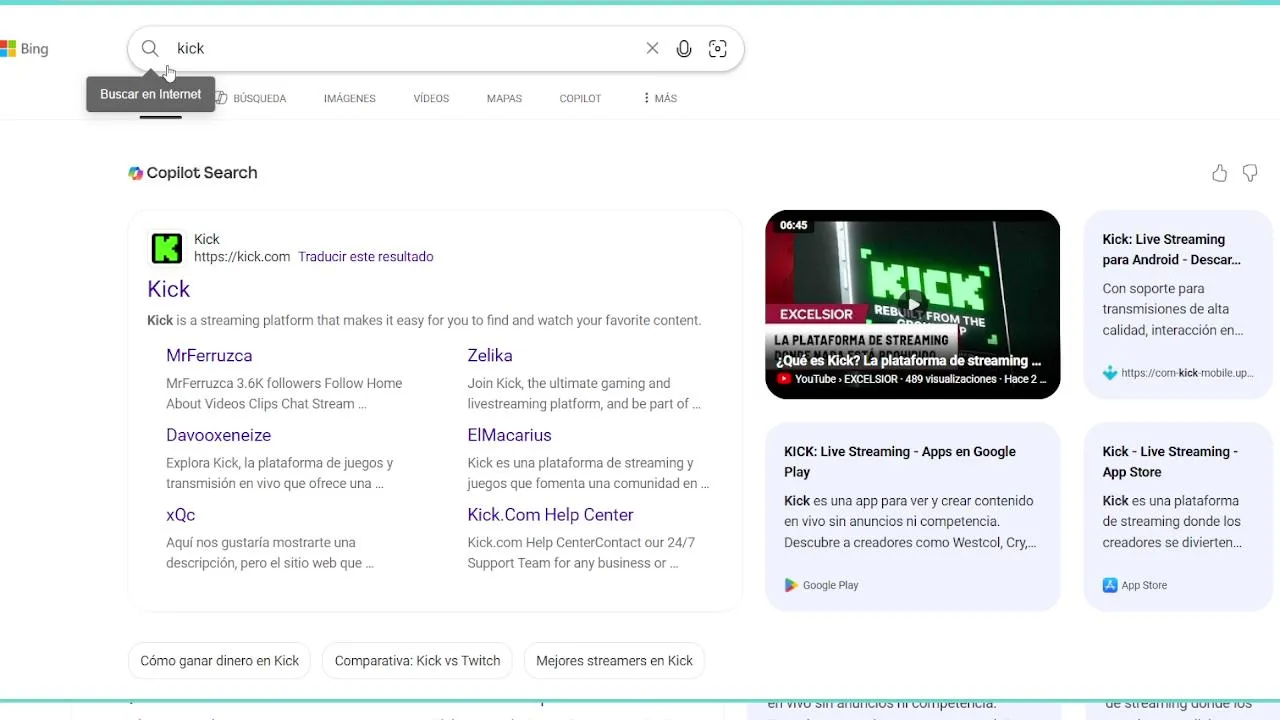Click the YouTube icon under the video

pyautogui.click(x=784, y=379)
